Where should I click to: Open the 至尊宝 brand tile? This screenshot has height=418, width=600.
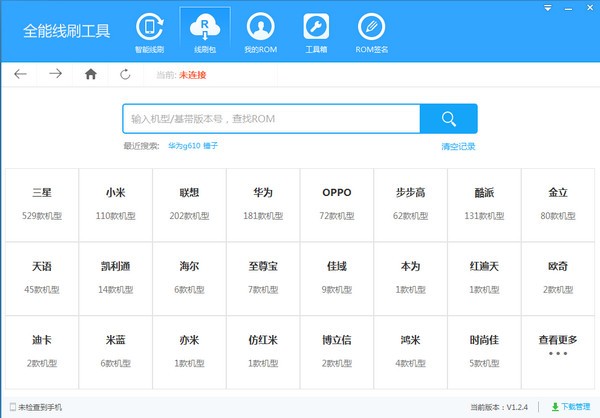click(x=263, y=279)
